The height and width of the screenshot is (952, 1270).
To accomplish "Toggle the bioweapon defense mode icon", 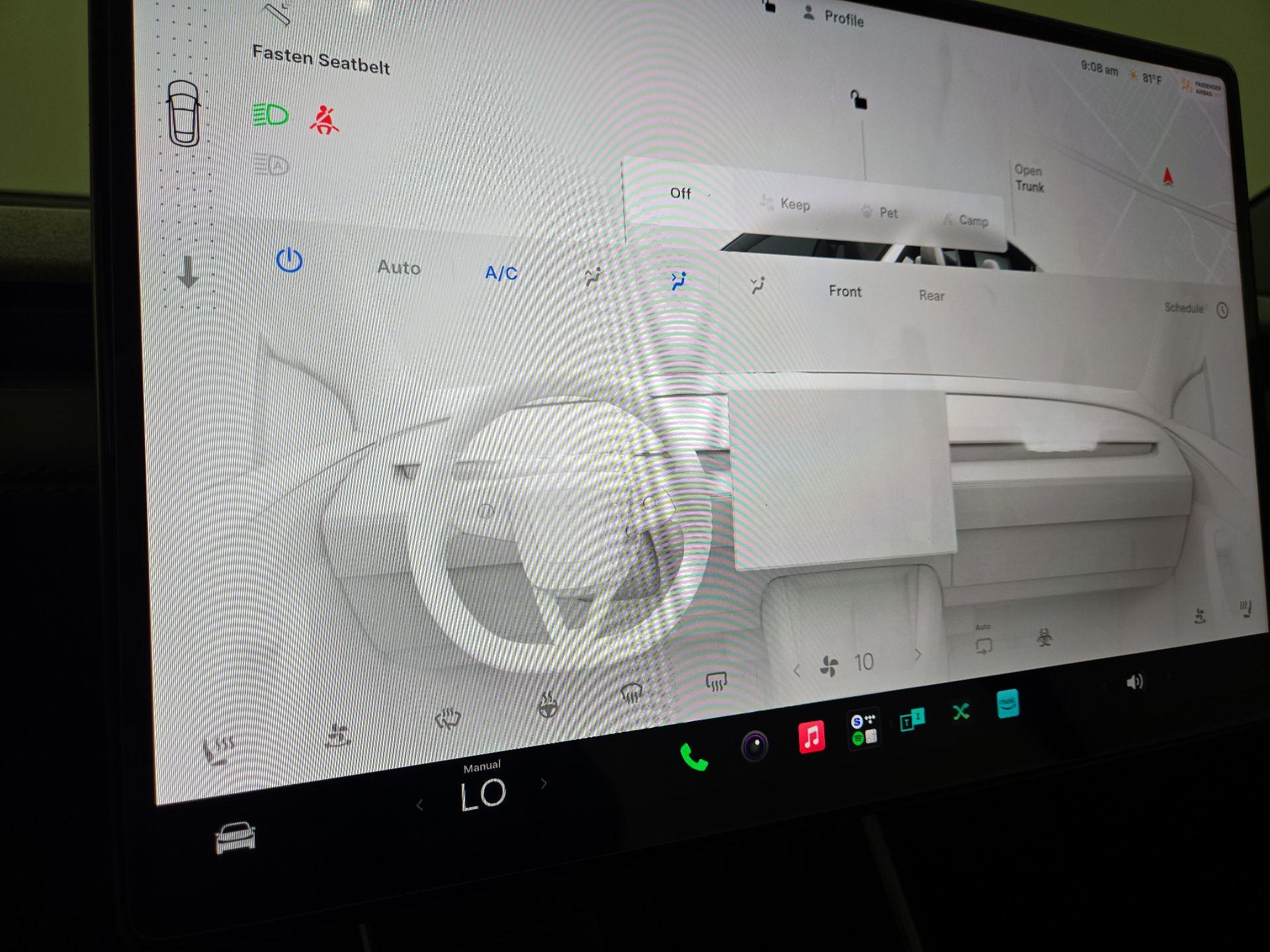I will point(1044,637).
